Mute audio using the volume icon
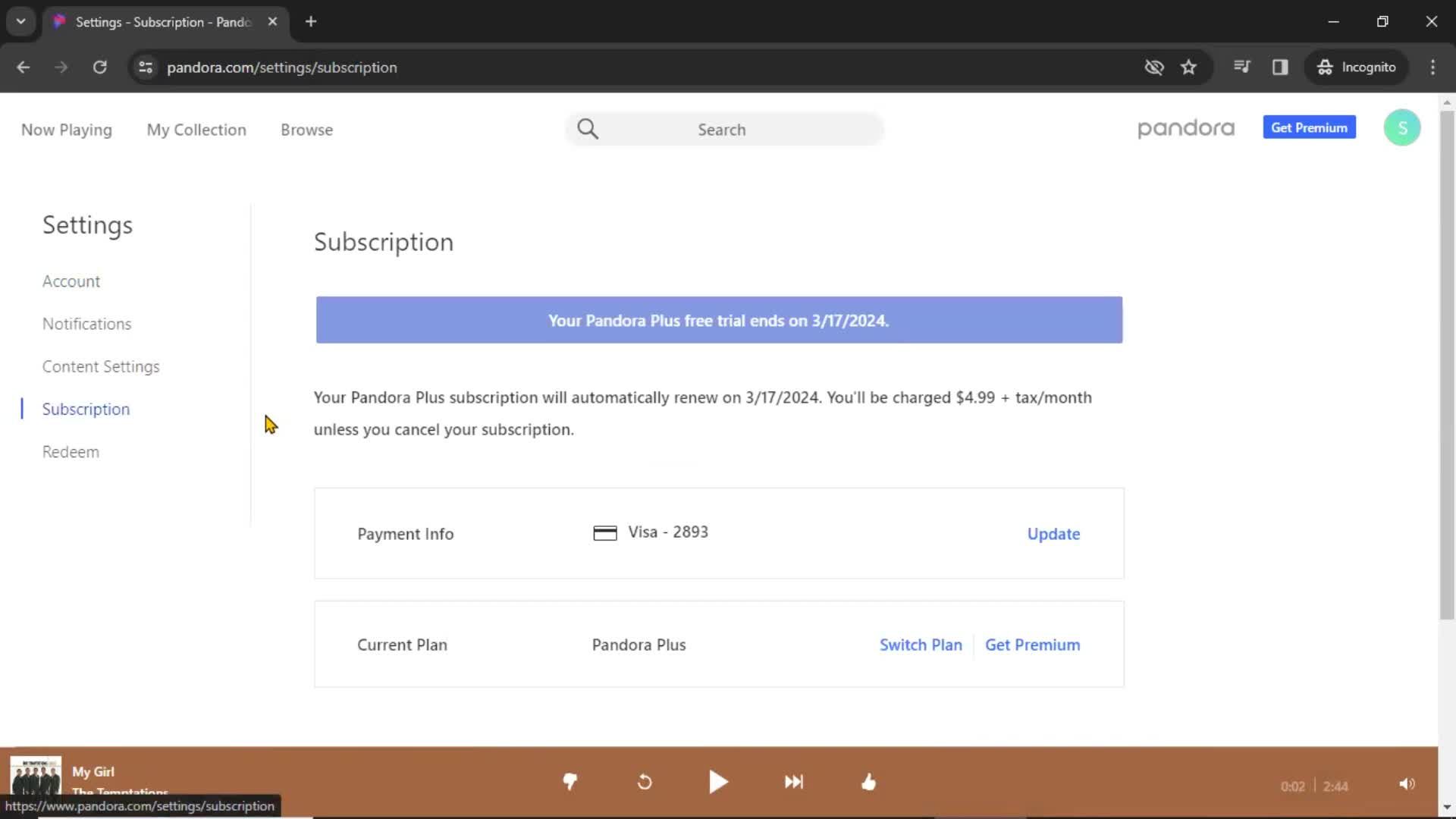Viewport: 1456px width, 819px height. tap(1407, 784)
